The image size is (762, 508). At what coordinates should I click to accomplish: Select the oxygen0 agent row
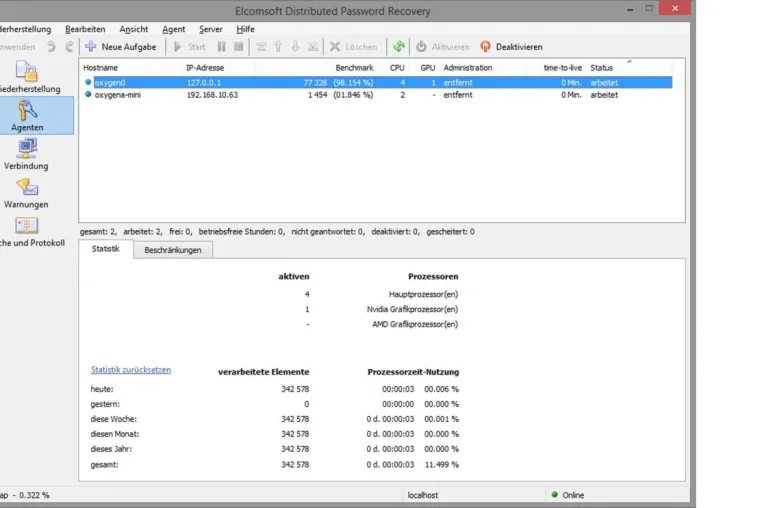[378, 83]
